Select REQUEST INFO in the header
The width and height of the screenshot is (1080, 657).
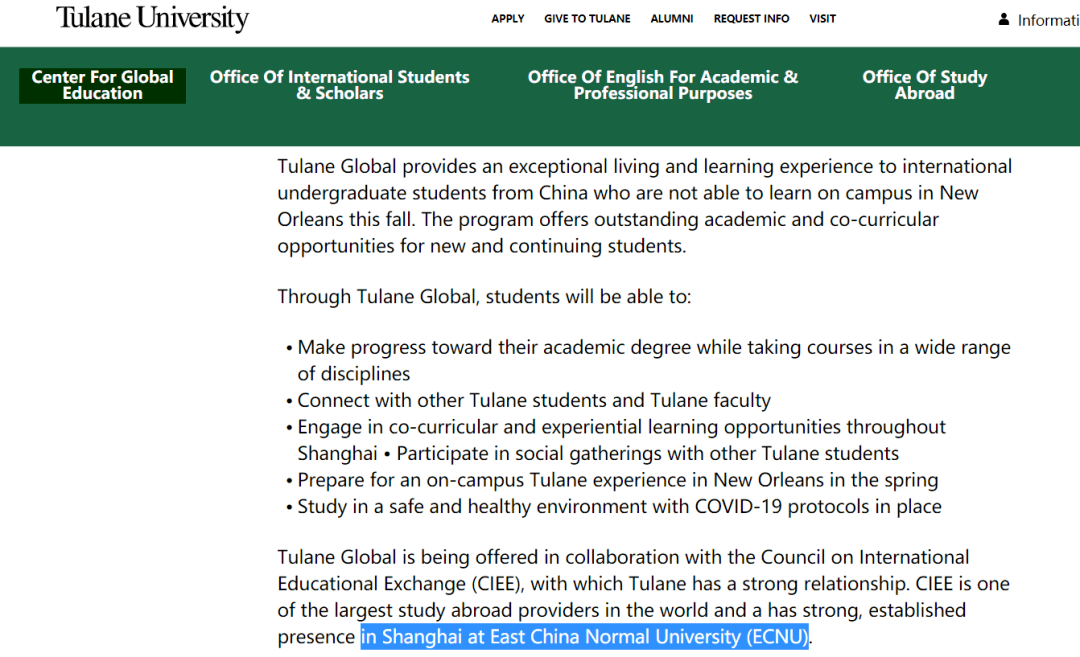[x=751, y=19]
